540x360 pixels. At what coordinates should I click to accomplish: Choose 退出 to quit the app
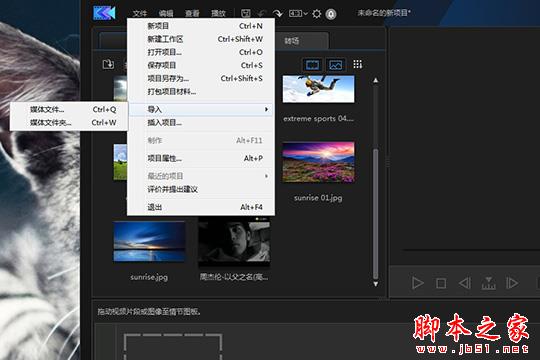201,207
